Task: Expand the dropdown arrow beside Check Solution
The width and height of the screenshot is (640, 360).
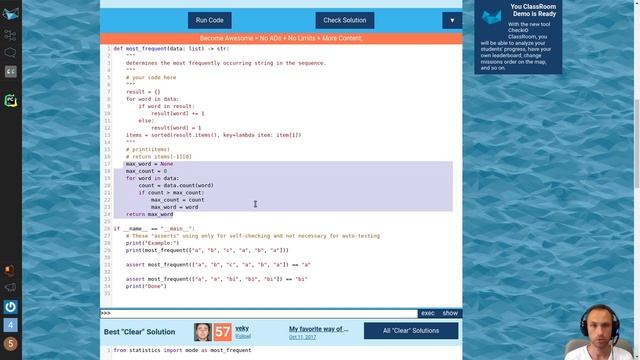Action: (x=452, y=20)
